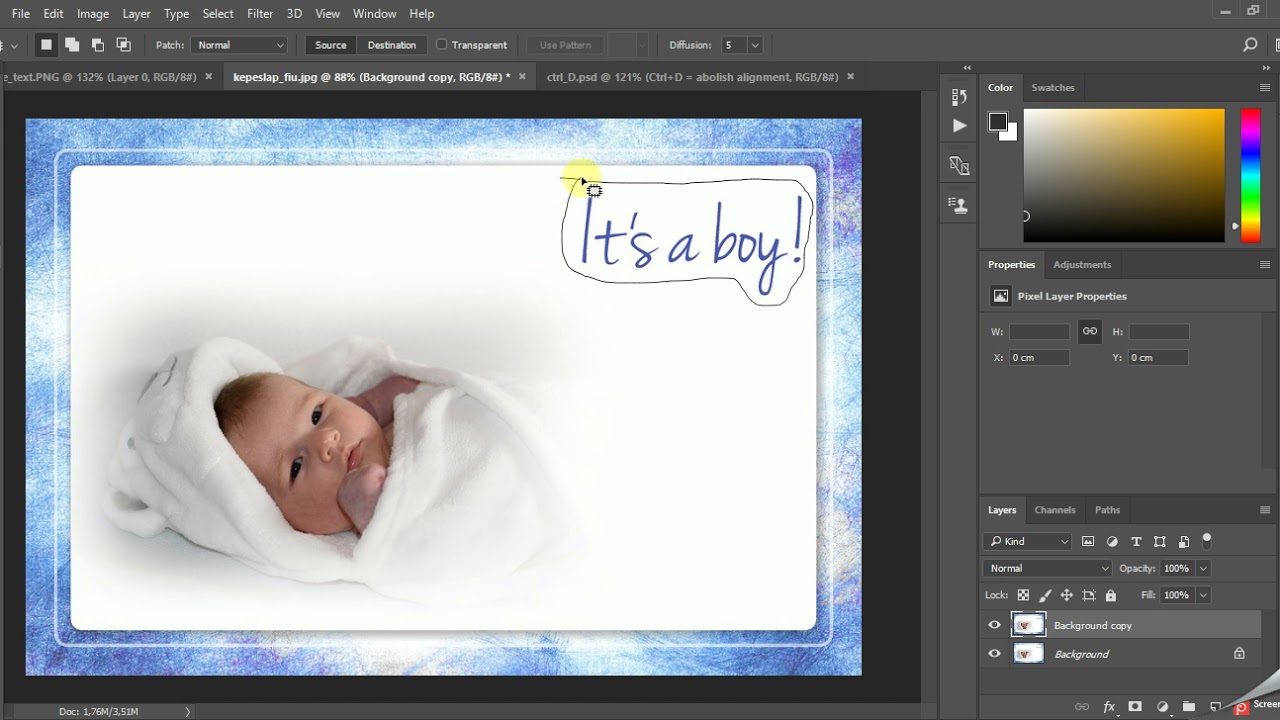Toggle link width and height button
The width and height of the screenshot is (1280, 720).
click(x=1090, y=331)
